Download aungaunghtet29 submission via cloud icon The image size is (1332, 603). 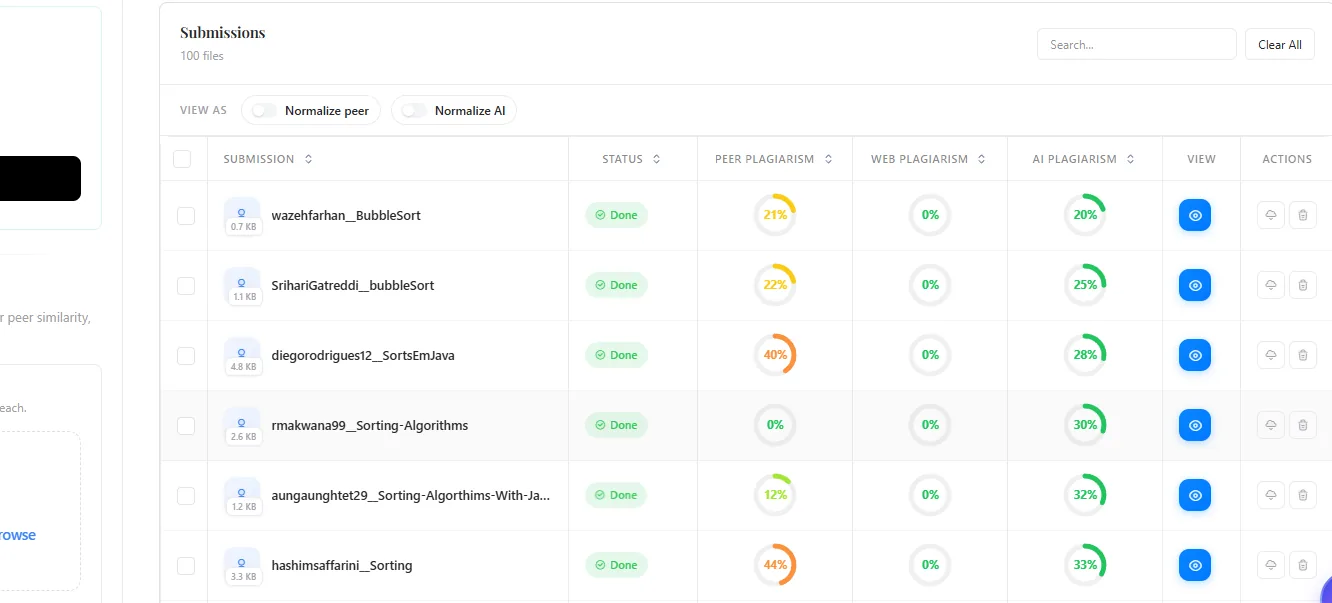[x=1270, y=495]
